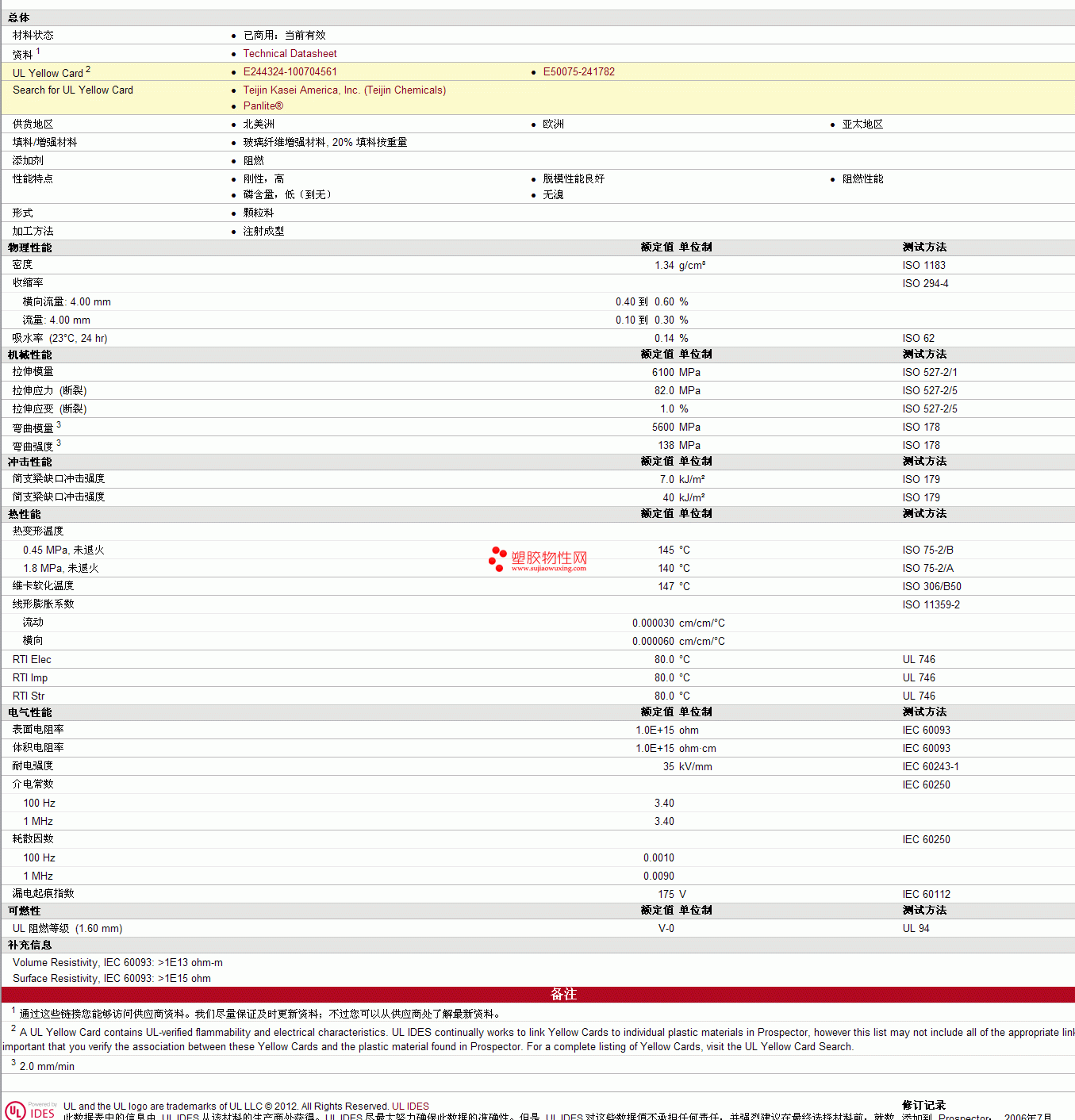Select the 总体 section header
The height and width of the screenshot is (1120, 1075).
coord(19,17)
